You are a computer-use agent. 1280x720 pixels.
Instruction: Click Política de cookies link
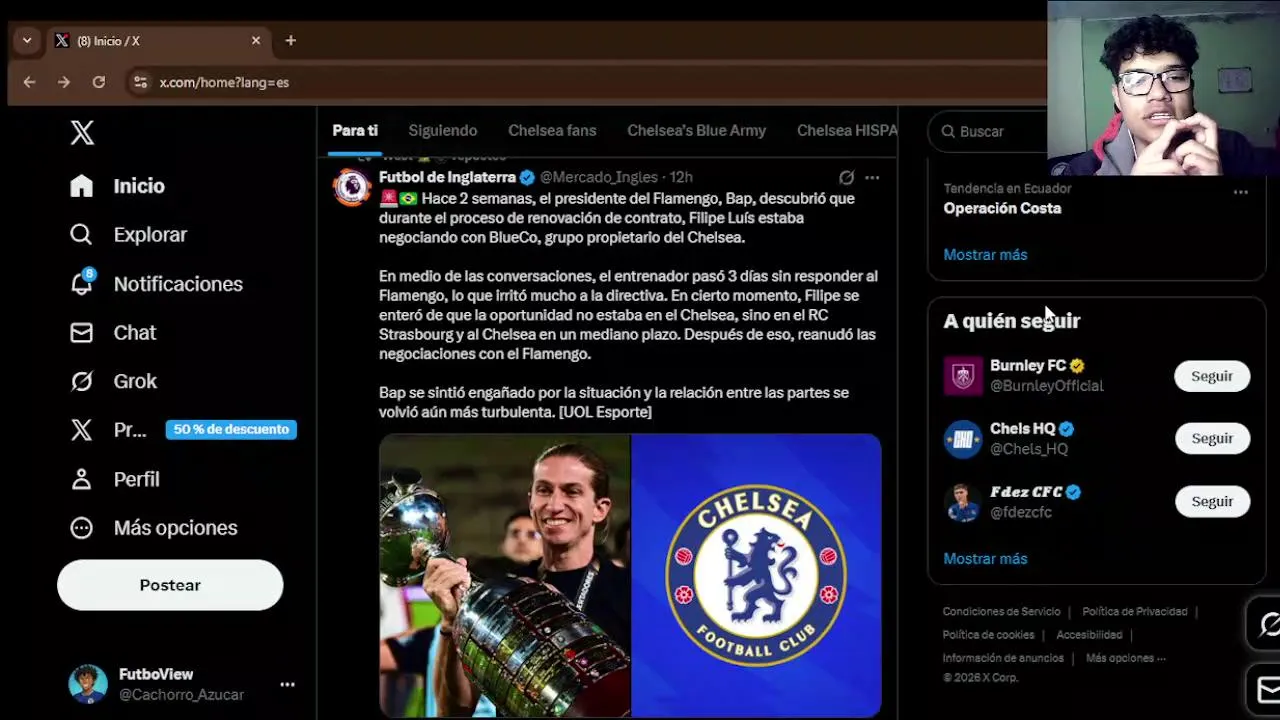tap(988, 635)
